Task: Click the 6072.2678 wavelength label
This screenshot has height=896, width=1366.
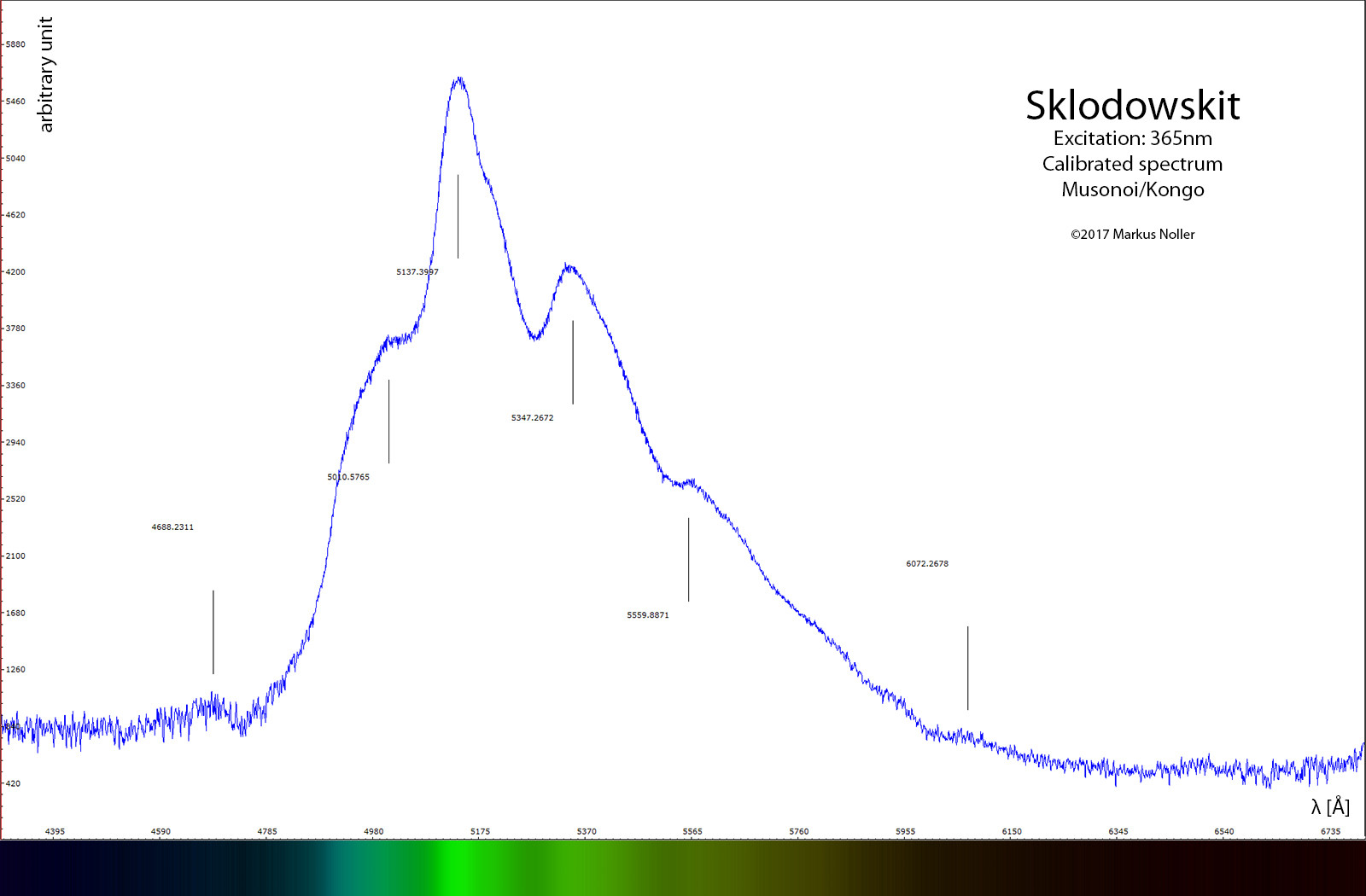Action: click(927, 564)
